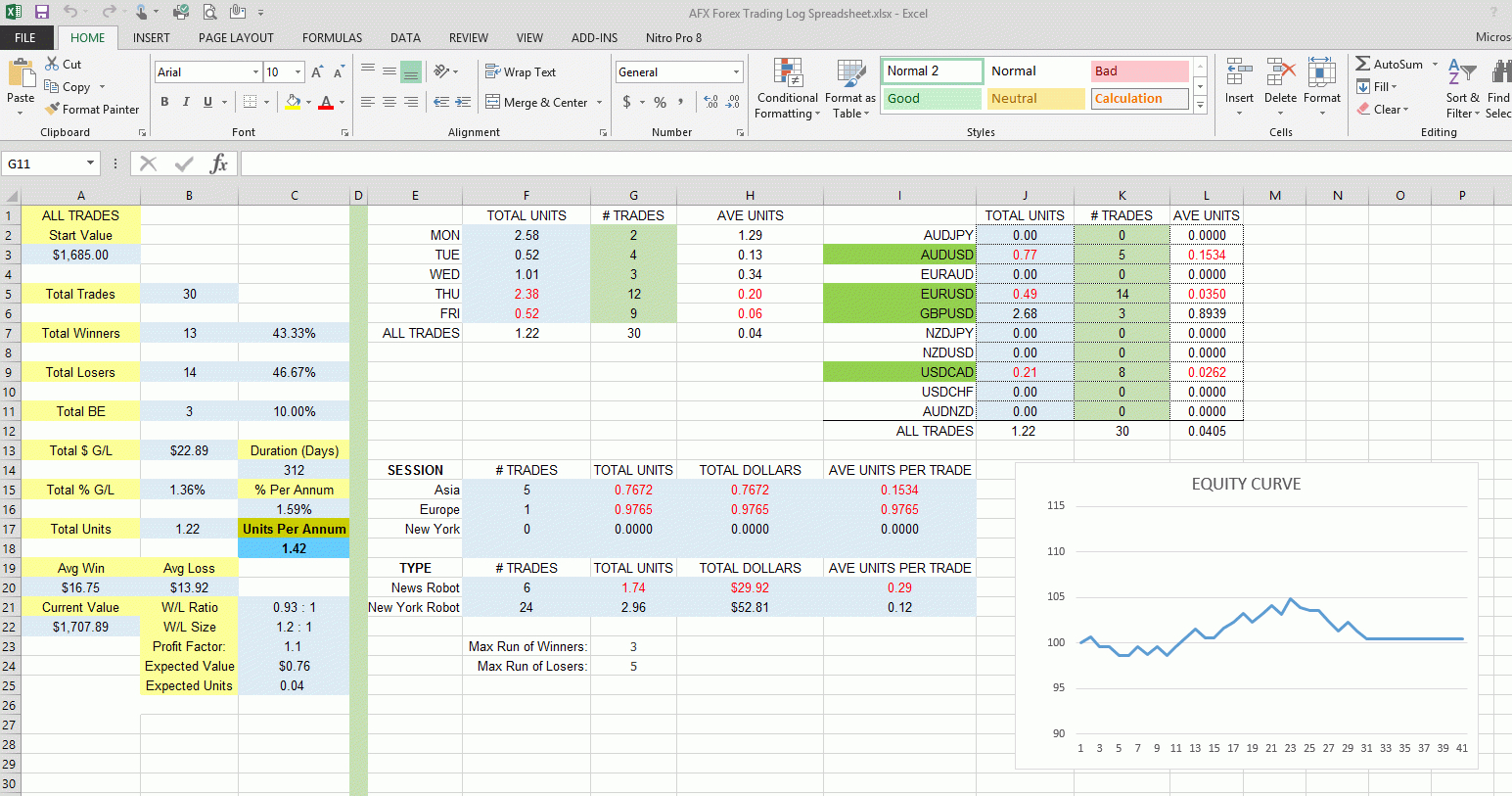Click the Format Painter brush icon
This screenshot has height=796, width=1512.
coord(53,110)
